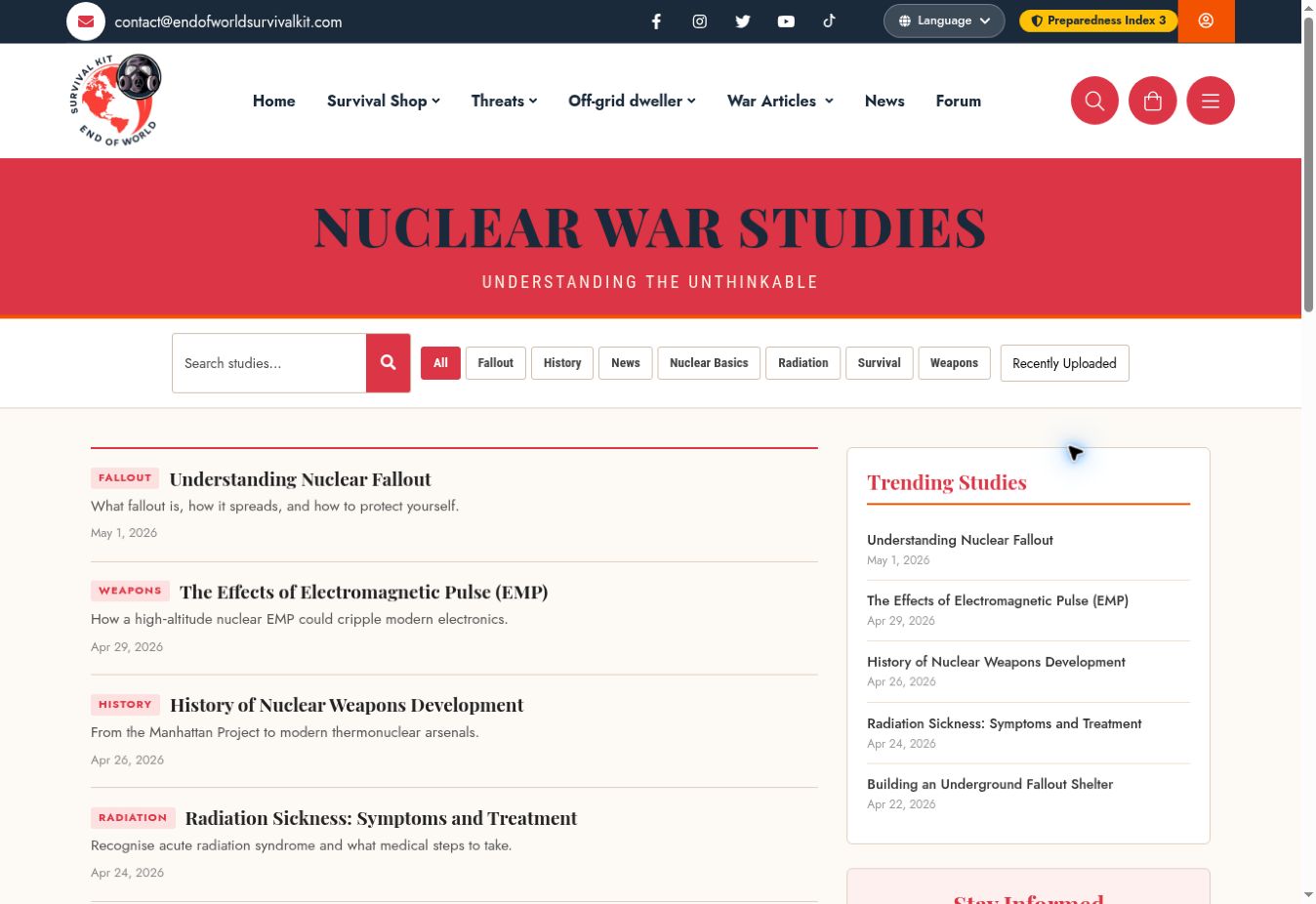Filter studies by Nuclear Basics
This screenshot has width=1316, height=904.
click(709, 363)
